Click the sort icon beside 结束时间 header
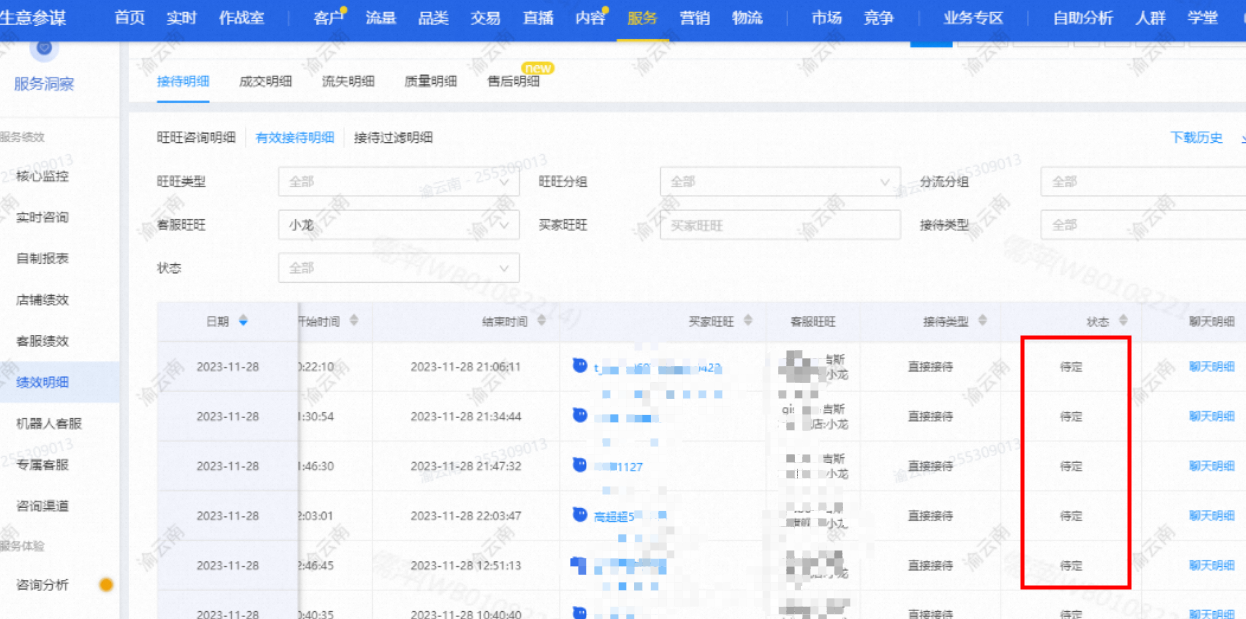1246x619 pixels. coord(541,321)
